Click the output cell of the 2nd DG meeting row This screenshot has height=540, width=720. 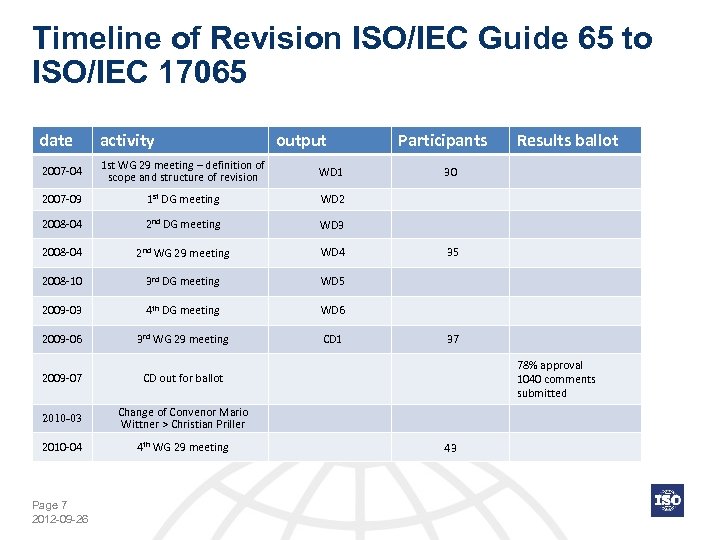click(x=330, y=225)
